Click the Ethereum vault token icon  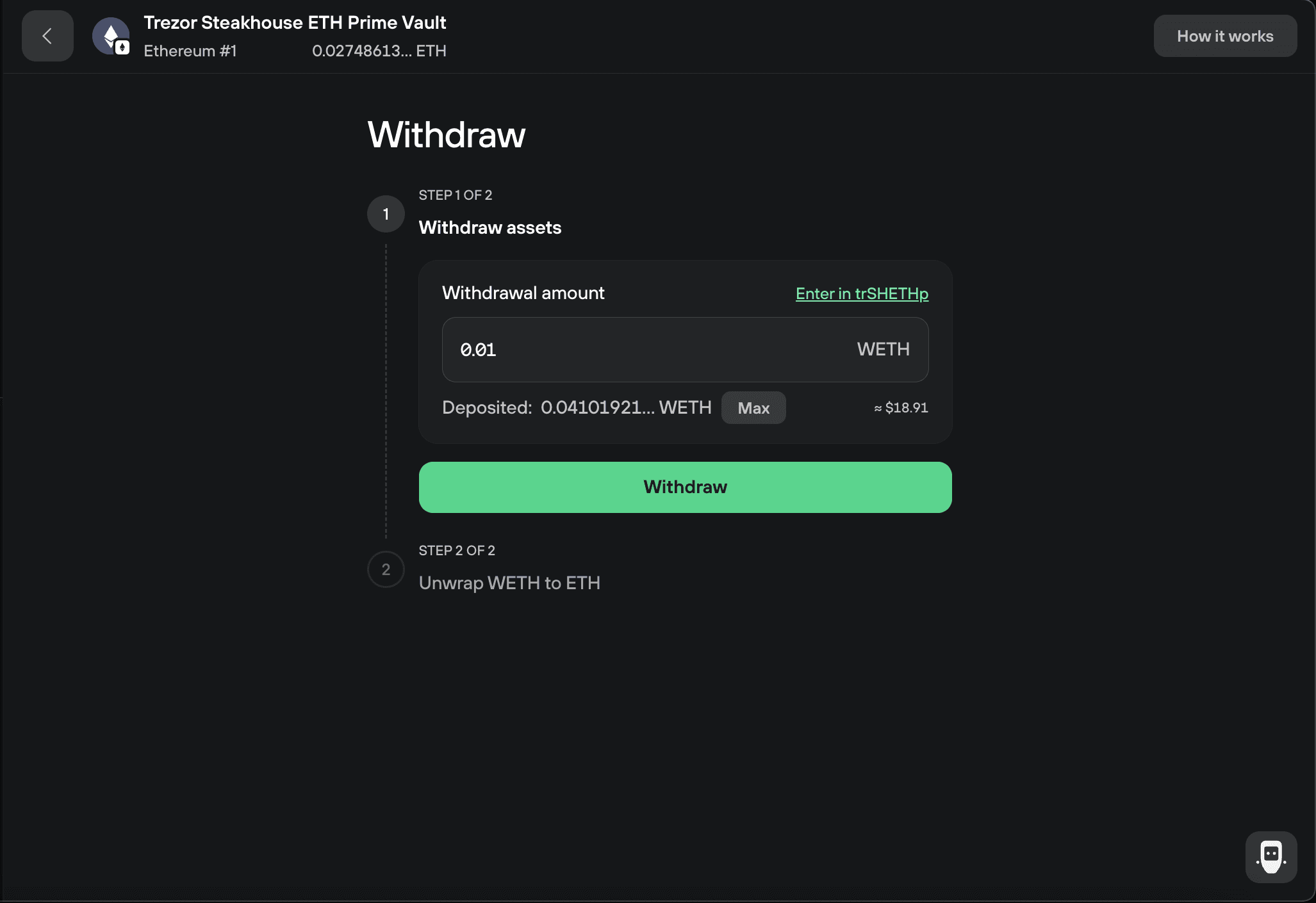tap(111, 36)
